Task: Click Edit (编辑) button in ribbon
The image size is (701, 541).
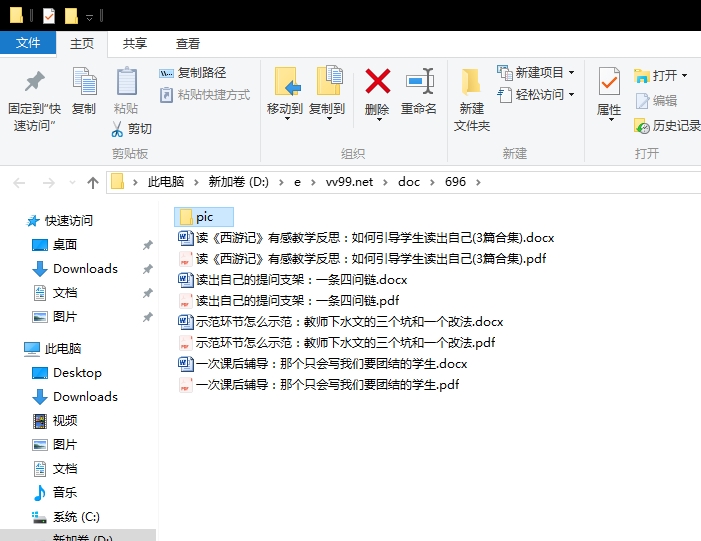Action: point(656,101)
